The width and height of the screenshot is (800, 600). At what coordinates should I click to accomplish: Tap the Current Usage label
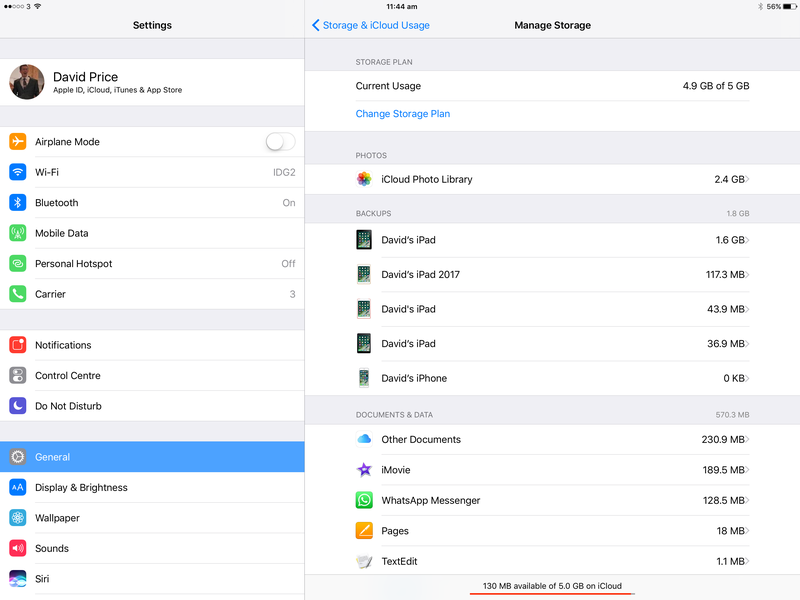388,86
